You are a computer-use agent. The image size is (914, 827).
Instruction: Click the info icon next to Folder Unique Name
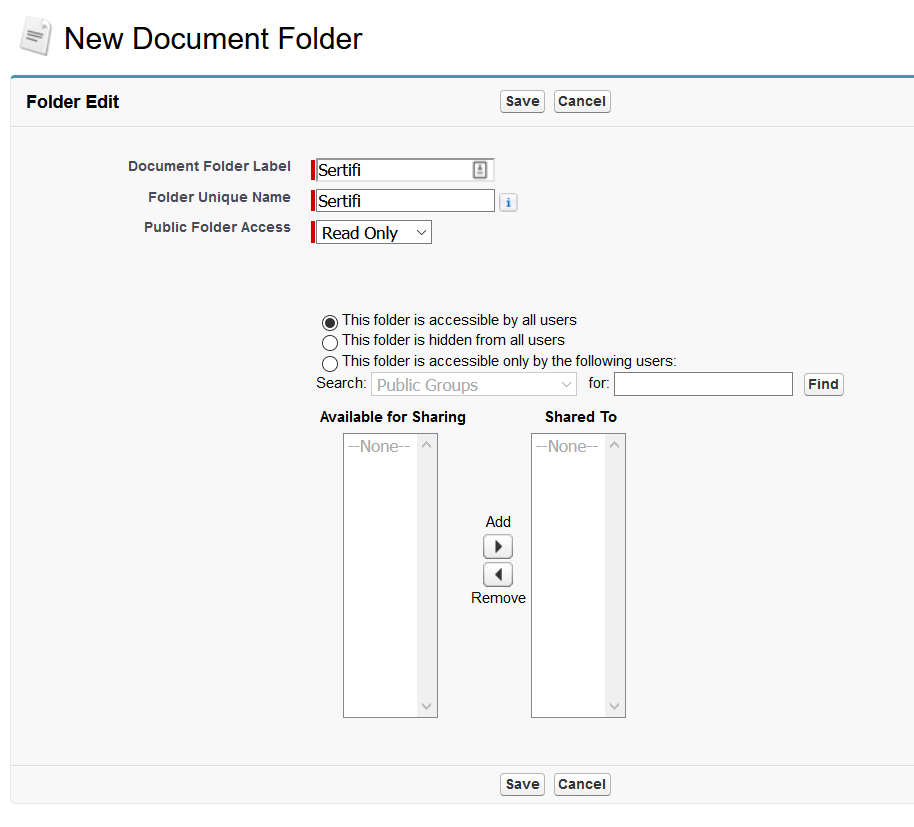508,202
